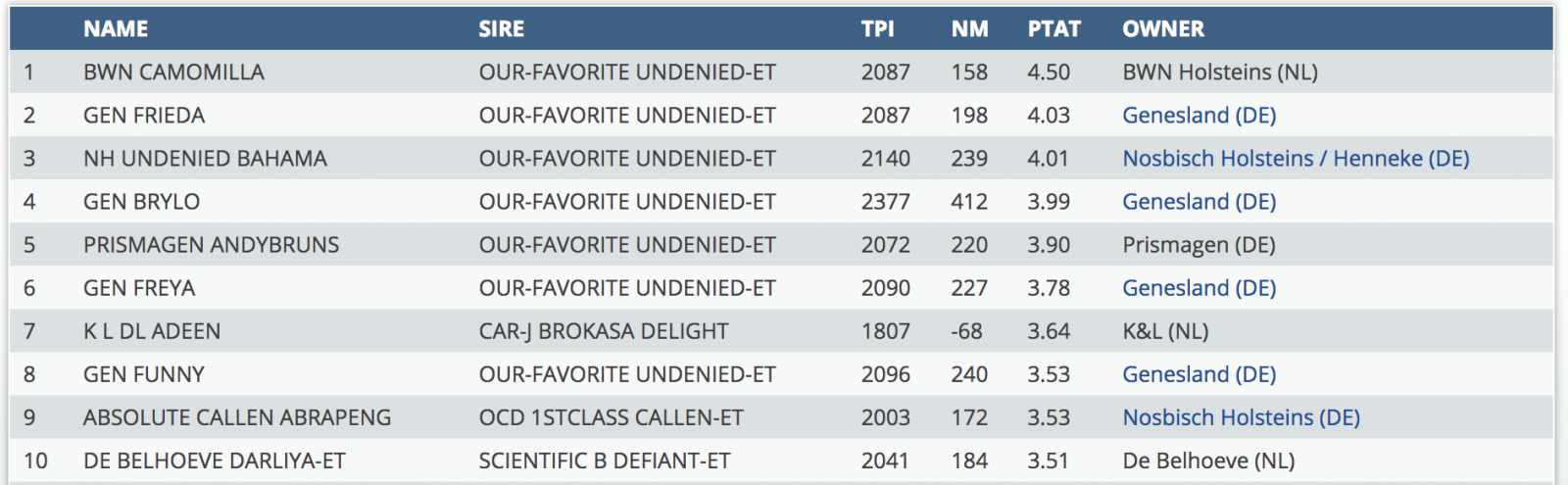This screenshot has width=1568, height=485.
Task: Select DE BELHOEVE DARLIYA-ET name cell
Action: pos(215,461)
